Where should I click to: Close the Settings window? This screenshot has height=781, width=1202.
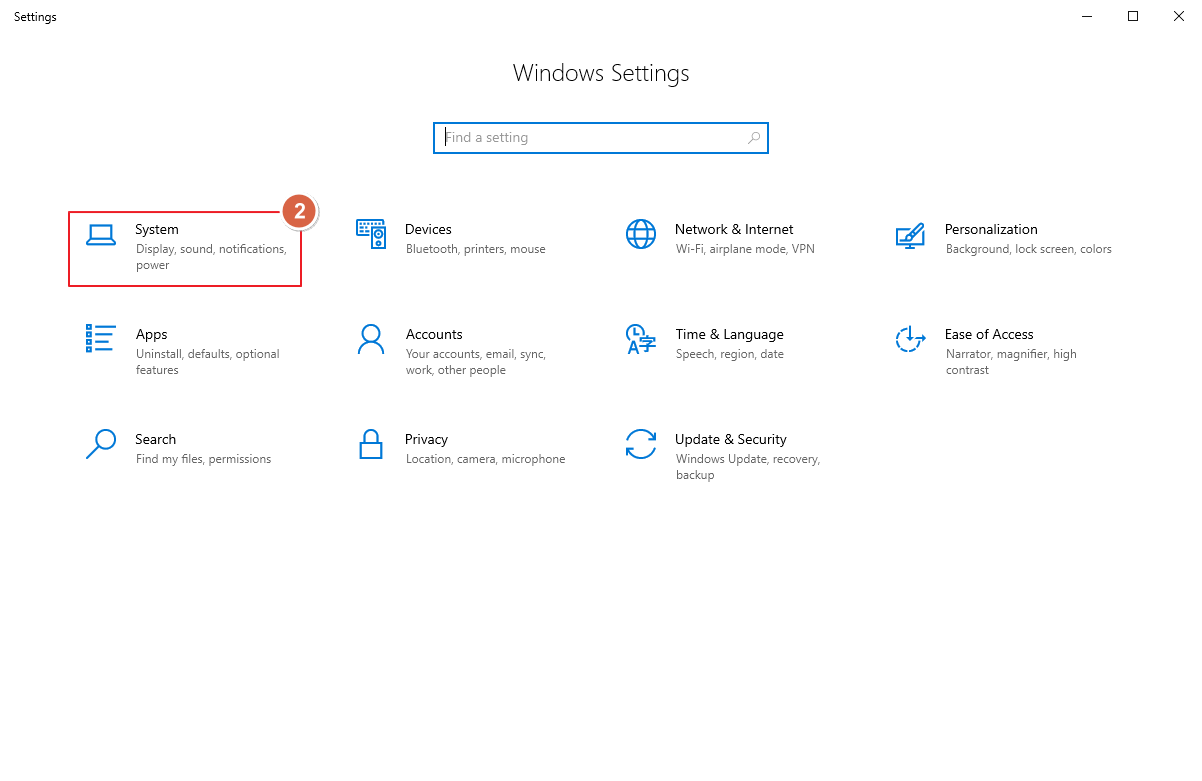point(1179,16)
